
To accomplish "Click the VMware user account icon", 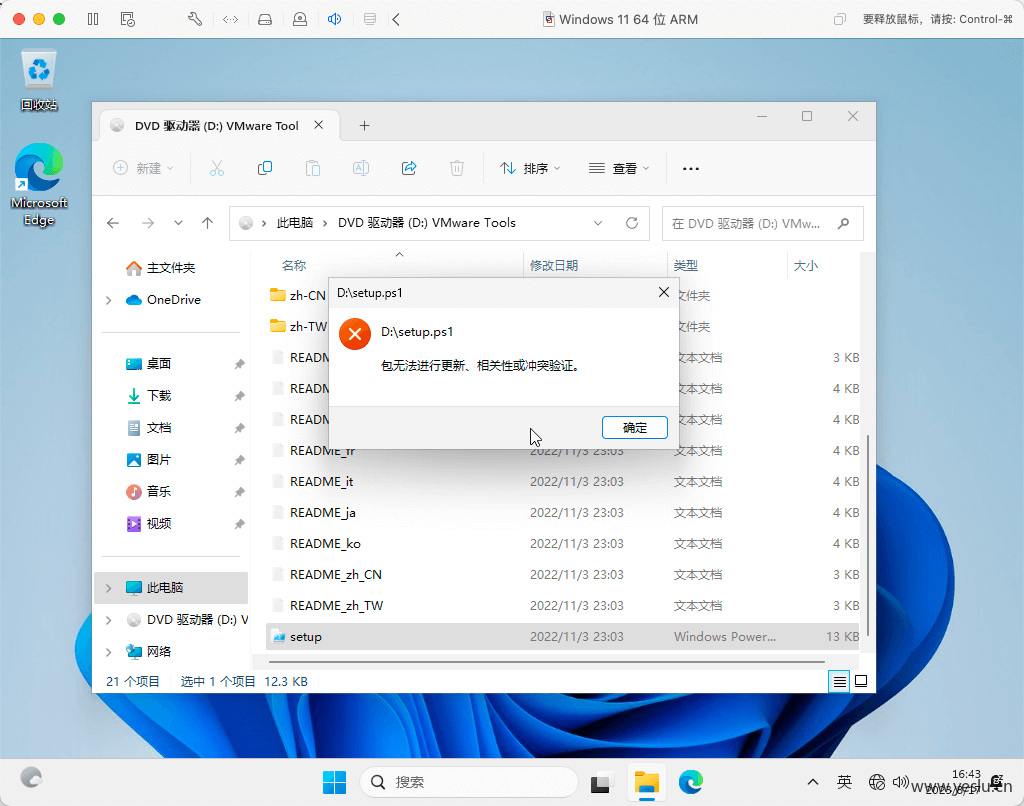I will (x=300, y=19).
